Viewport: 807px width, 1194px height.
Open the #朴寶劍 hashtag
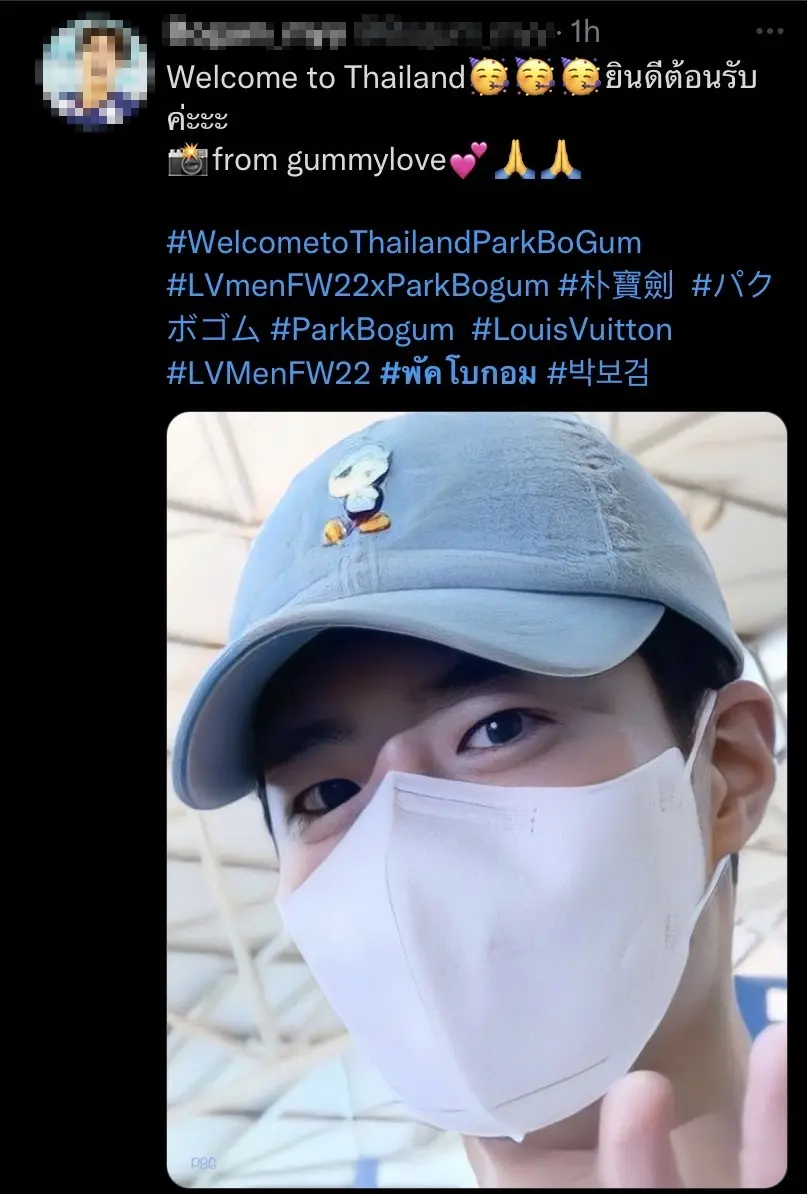pyautogui.click(x=616, y=286)
